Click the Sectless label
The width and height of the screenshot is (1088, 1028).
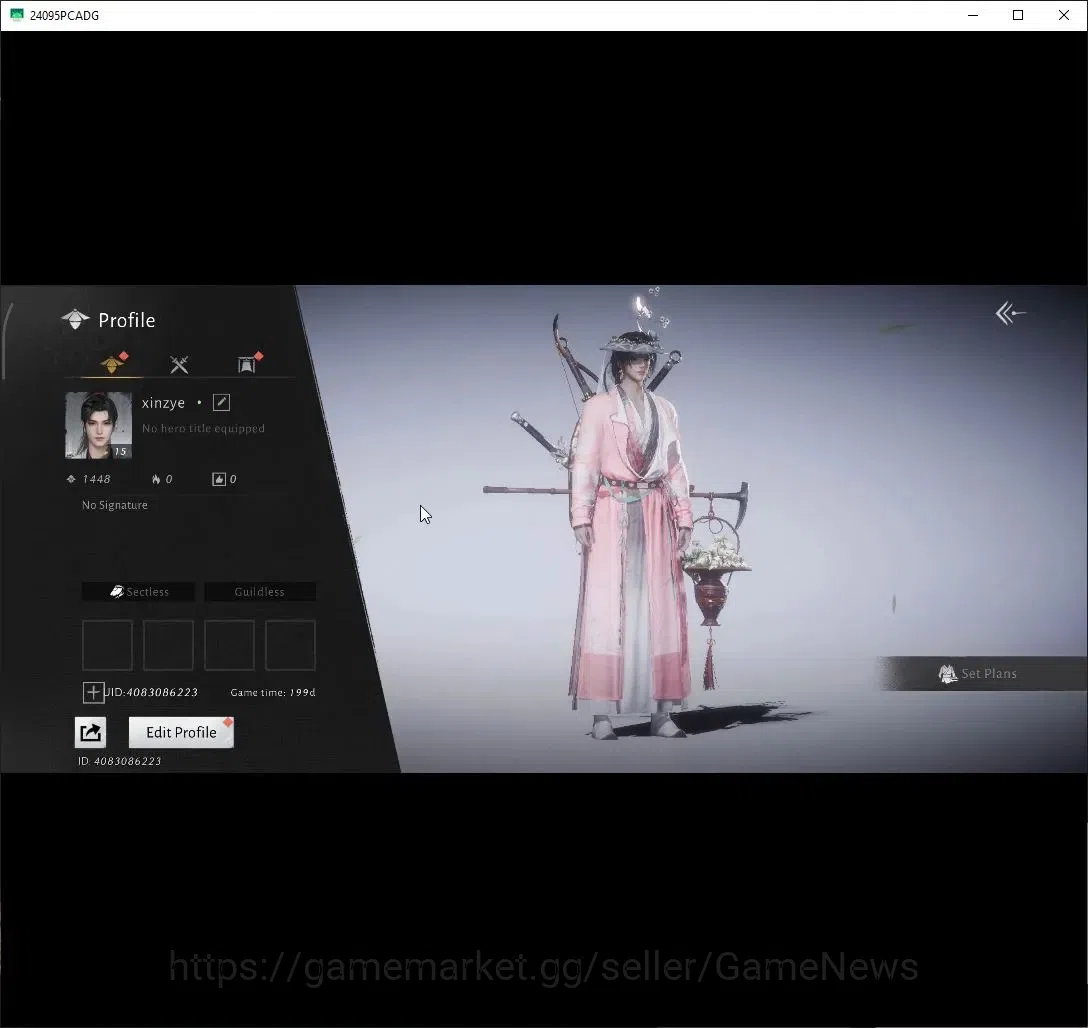click(139, 592)
